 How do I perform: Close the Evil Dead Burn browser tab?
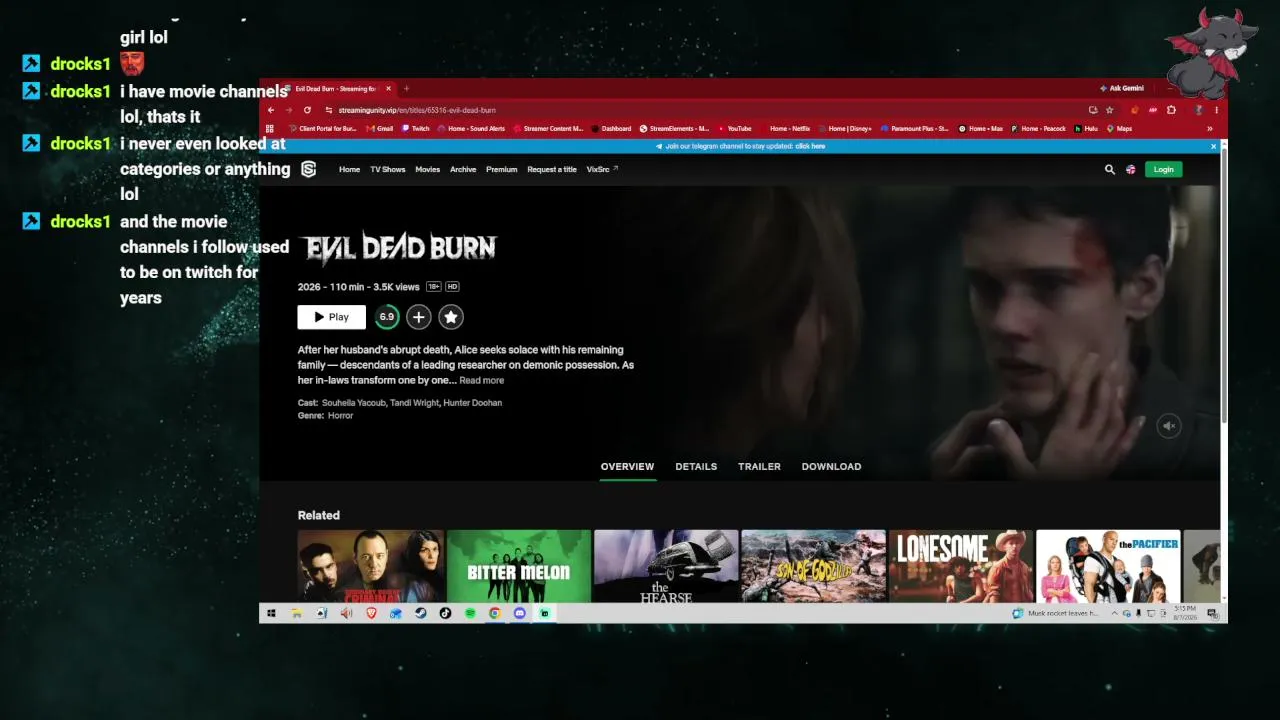tap(389, 89)
